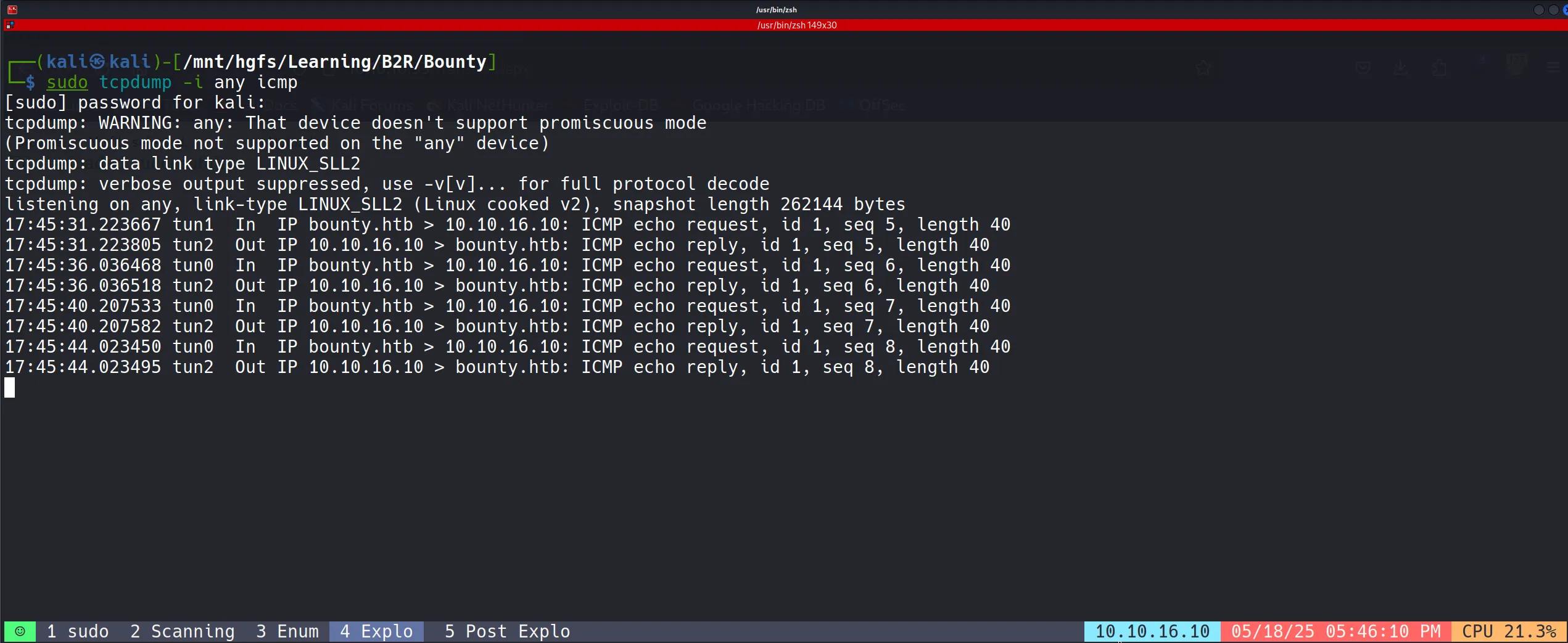Select the '3 Enum' tmux window
The width and height of the screenshot is (1568, 643).
pos(287,631)
